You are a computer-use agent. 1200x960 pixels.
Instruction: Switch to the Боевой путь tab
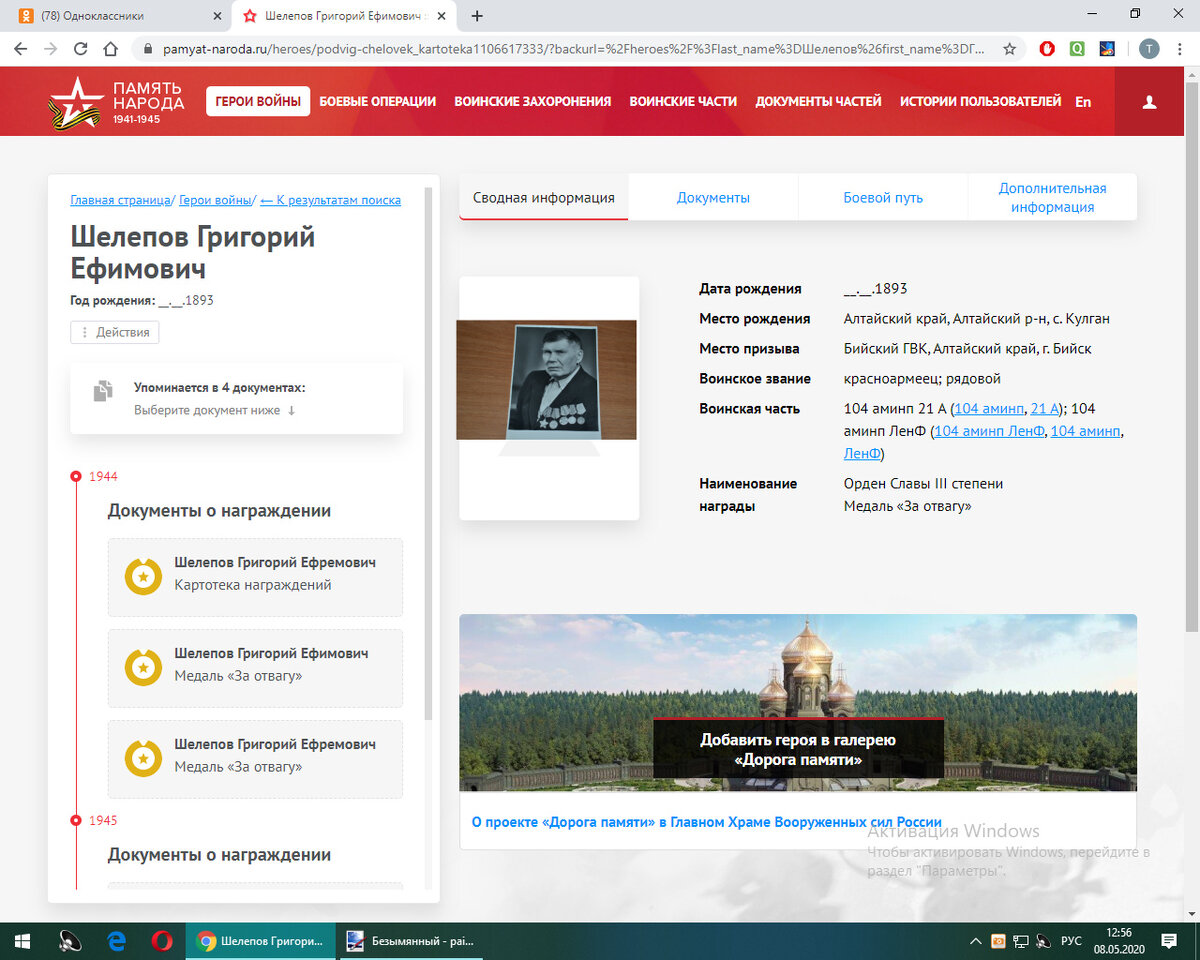click(883, 197)
